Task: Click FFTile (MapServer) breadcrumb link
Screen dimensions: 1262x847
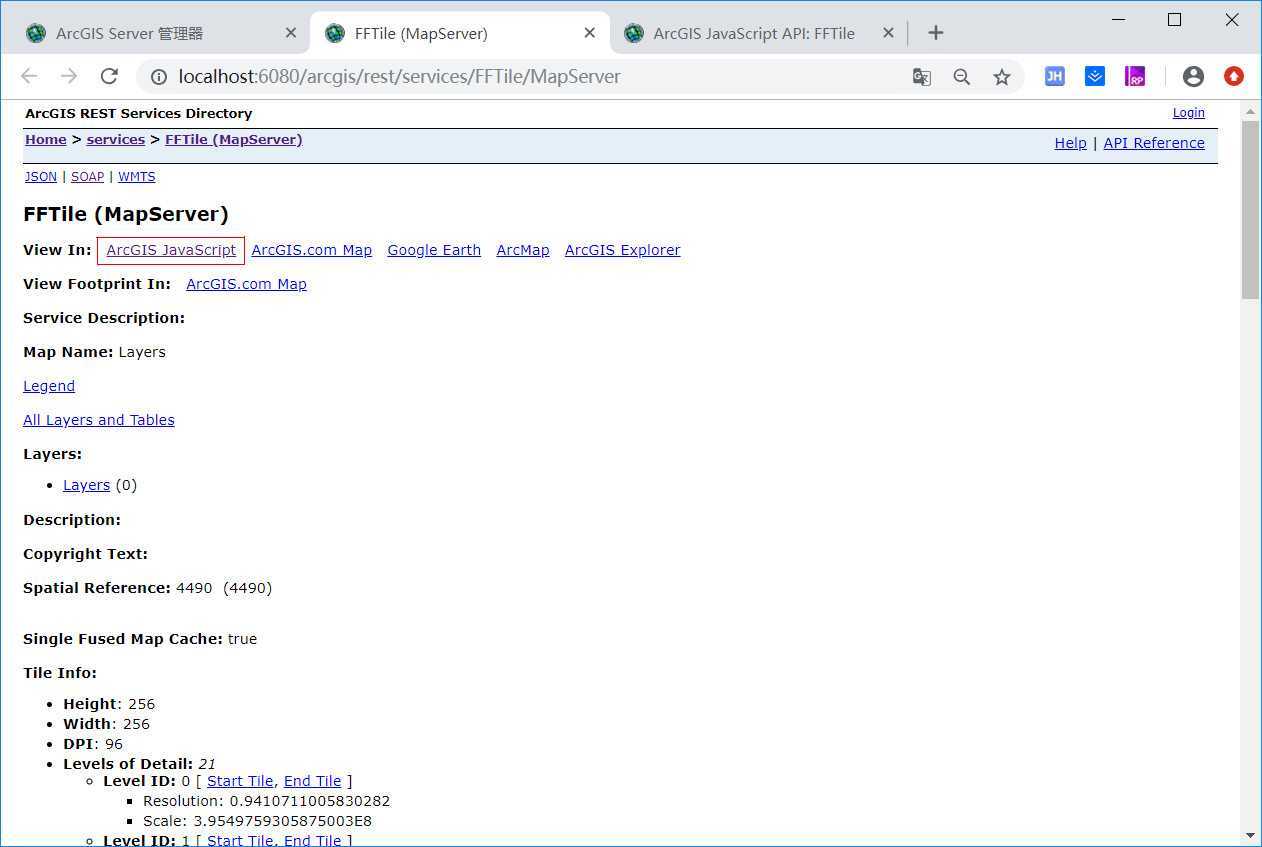Action: (x=234, y=140)
